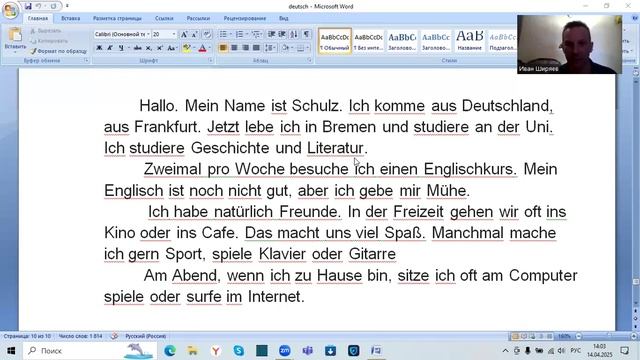The height and width of the screenshot is (360, 640).
Task: Open Windows Start menu
Action: coord(11,351)
